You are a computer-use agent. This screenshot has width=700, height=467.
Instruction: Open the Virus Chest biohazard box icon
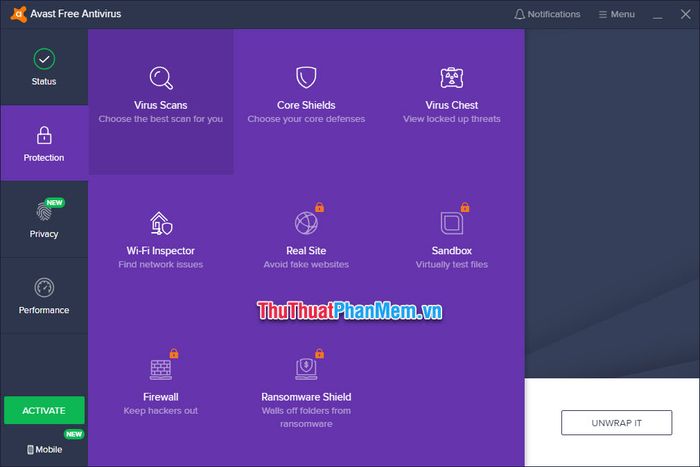click(x=452, y=78)
